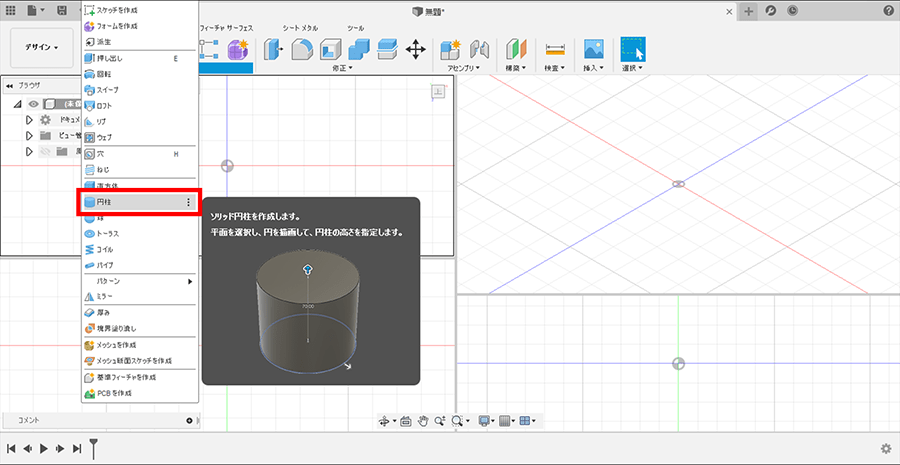
Task: Expand the document settings tree node
Action: tap(29, 120)
